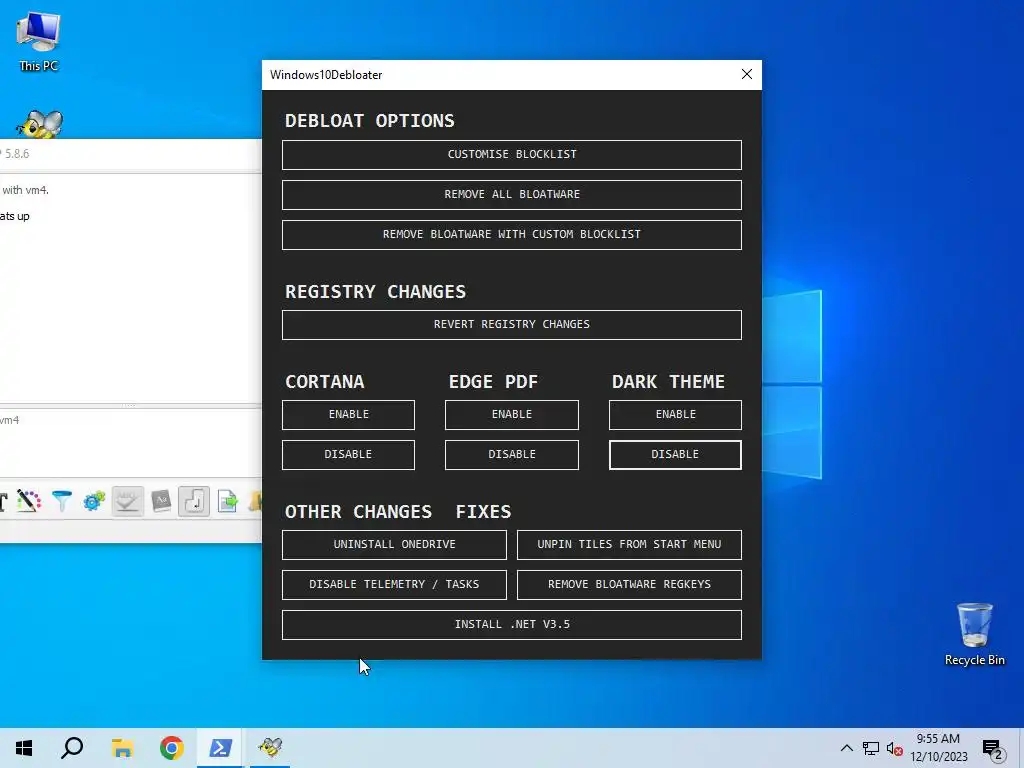Open File Explorer from the taskbar

point(122,748)
